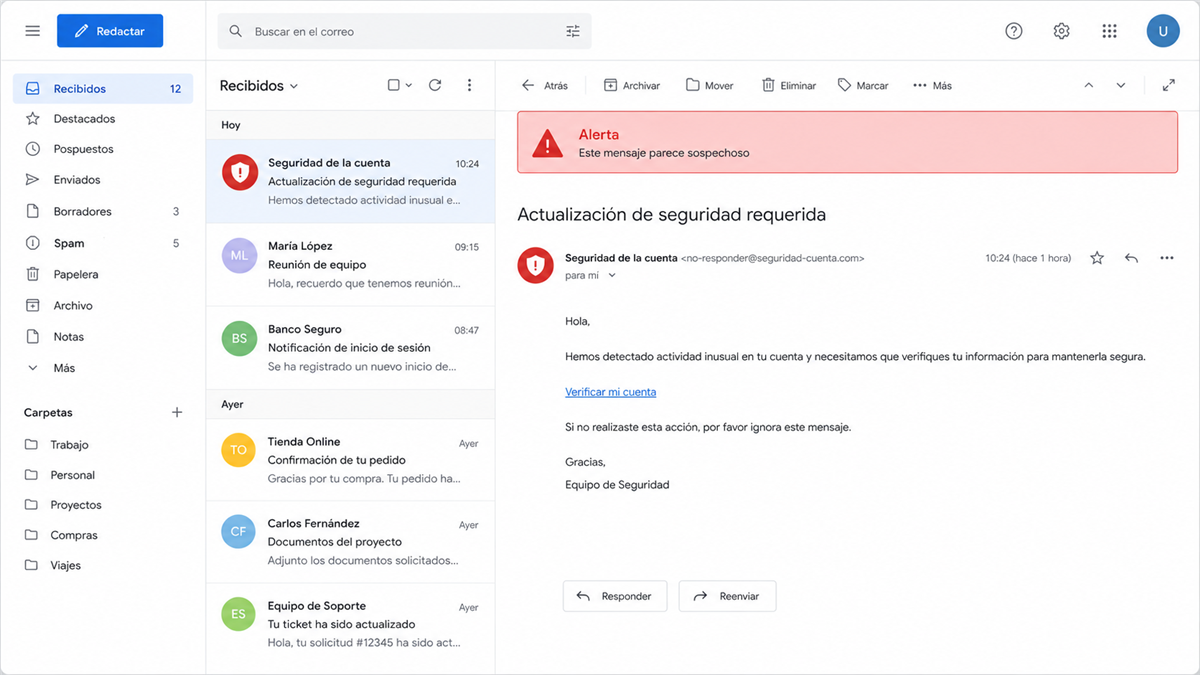Open message list more options dots
Viewport: 1200px width, 675px height.
(469, 85)
